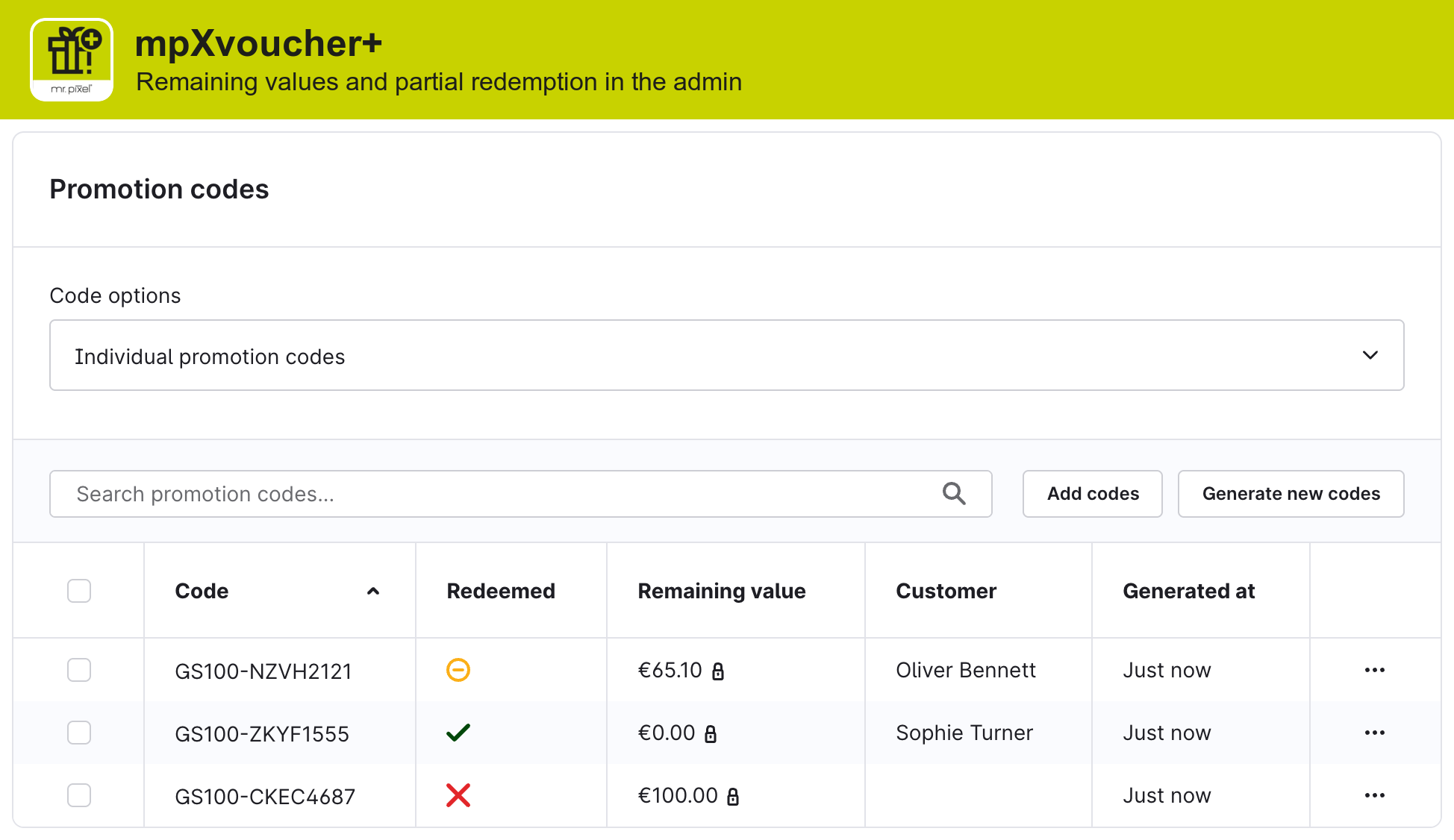This screenshot has height=840, width=1454.
Task: Click the €100.00 remaining value
Action: pyautogui.click(x=678, y=795)
